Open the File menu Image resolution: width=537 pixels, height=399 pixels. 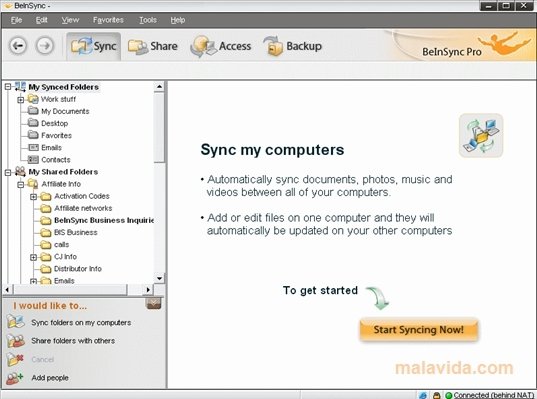16,20
